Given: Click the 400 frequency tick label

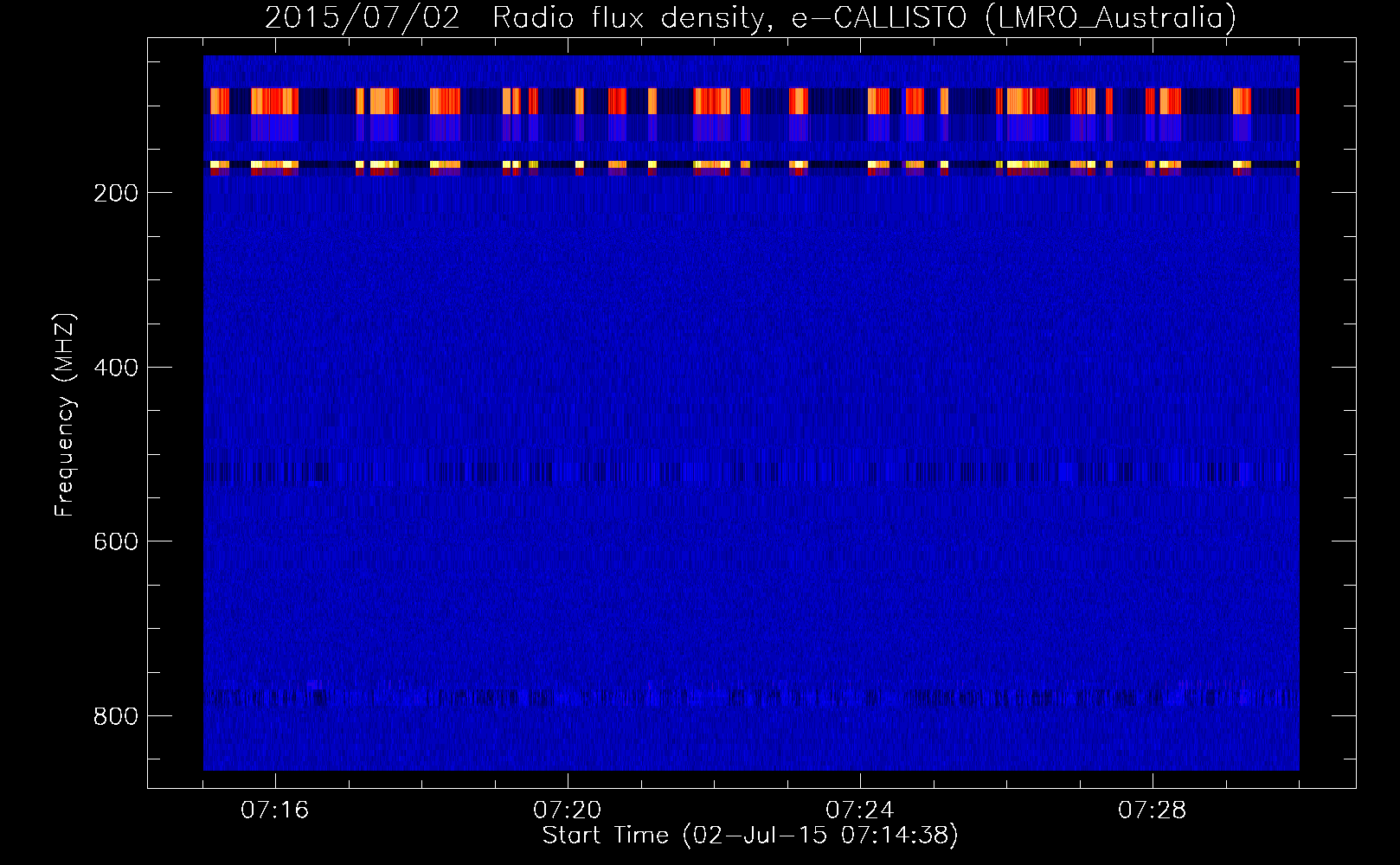Looking at the screenshot, I should click(116, 368).
